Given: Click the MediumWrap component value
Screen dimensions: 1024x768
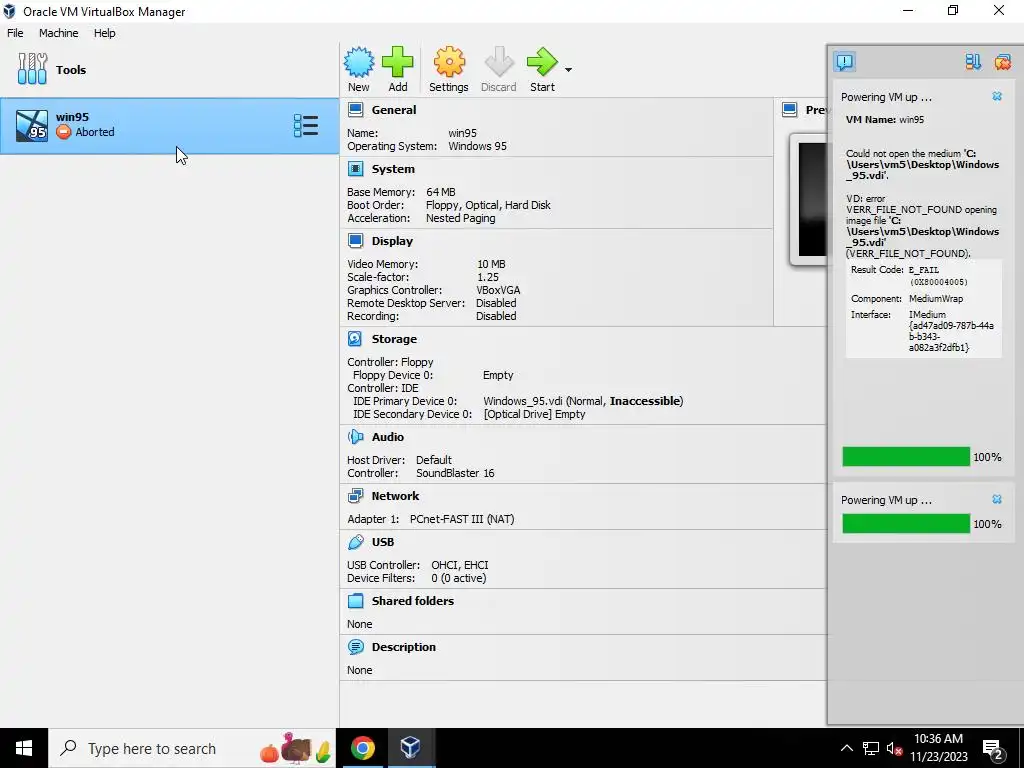Looking at the screenshot, I should pyautogui.click(x=936, y=298).
